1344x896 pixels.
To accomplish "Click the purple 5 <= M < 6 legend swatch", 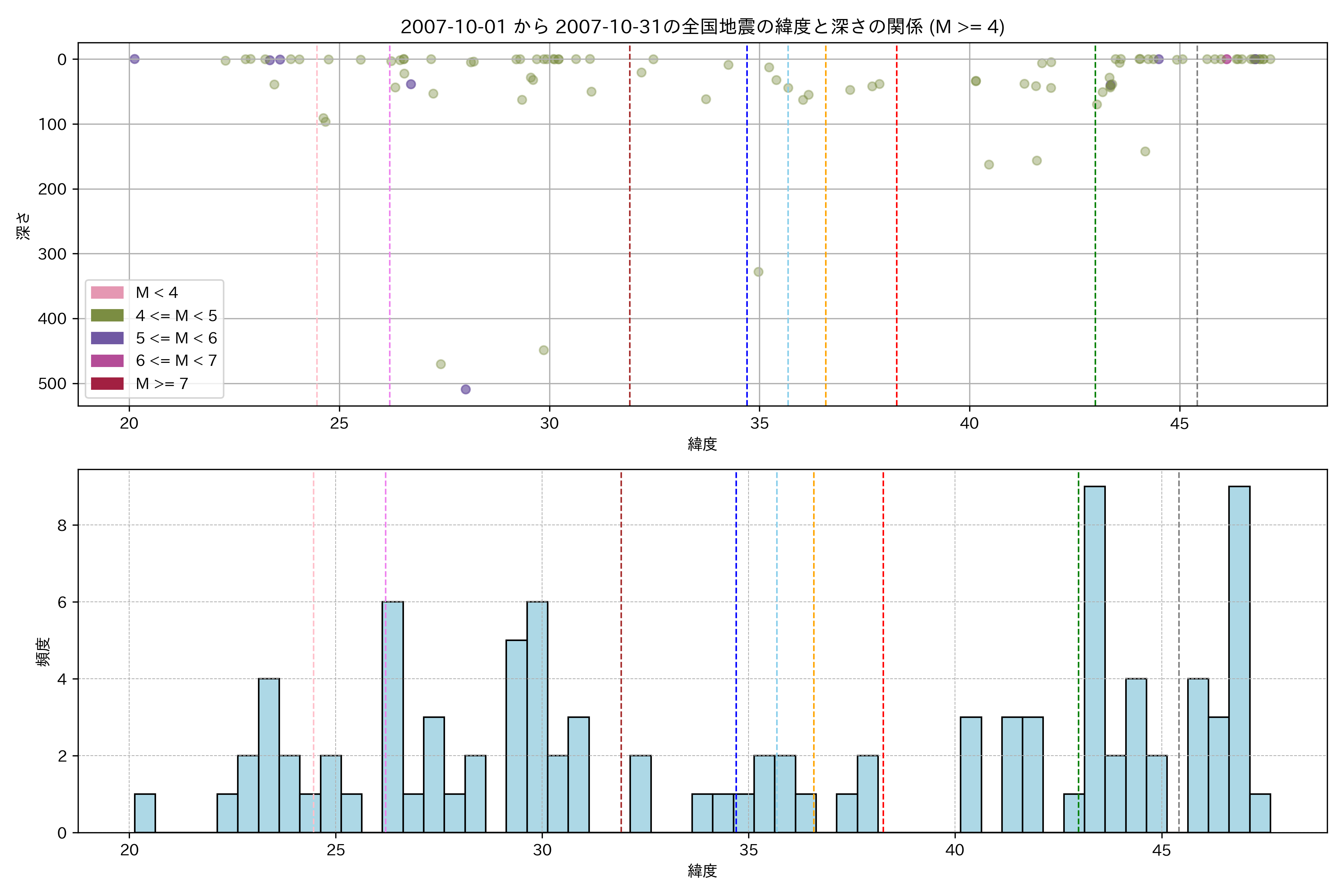I will click(107, 338).
